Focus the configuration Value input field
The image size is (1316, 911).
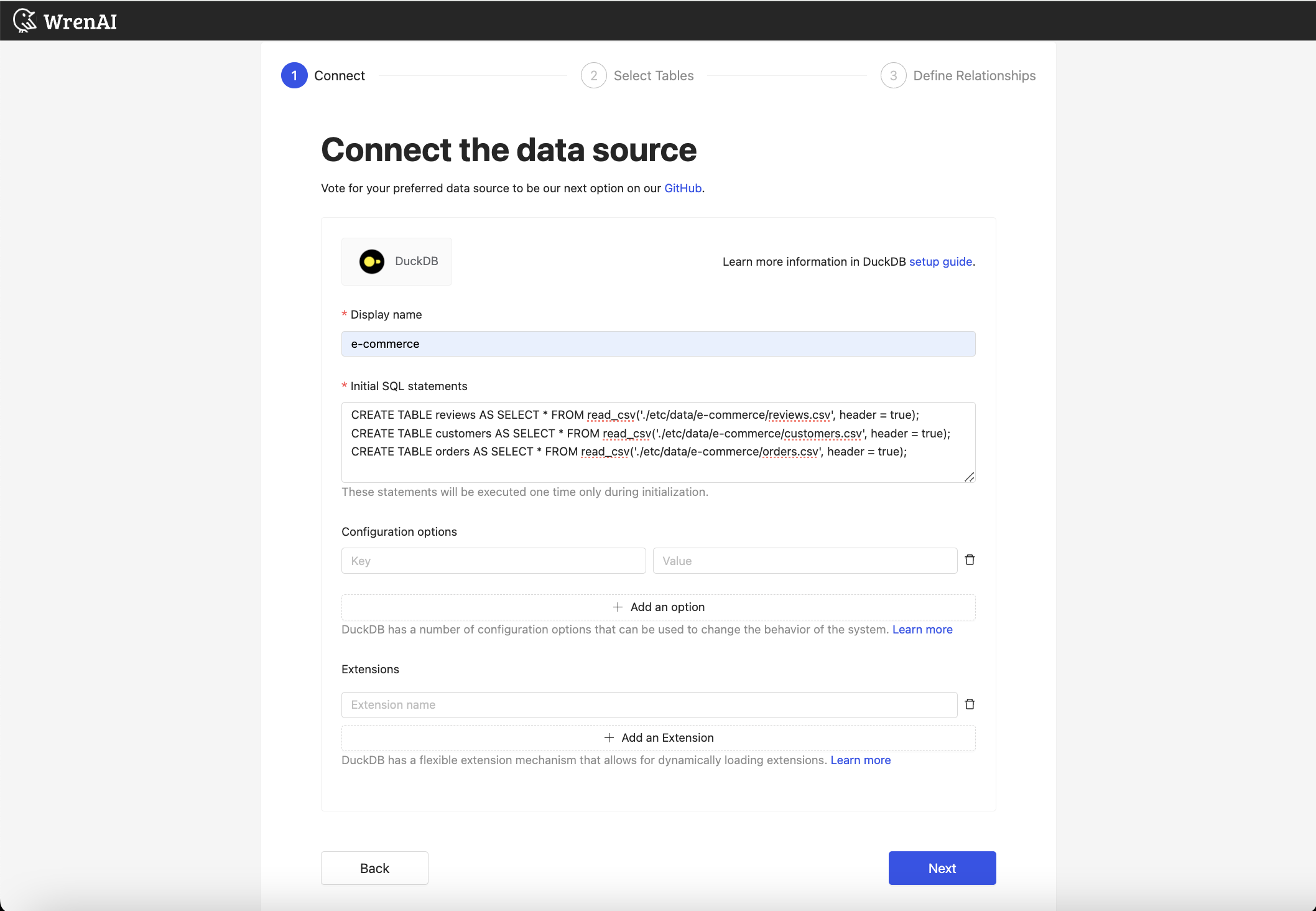click(x=805, y=561)
